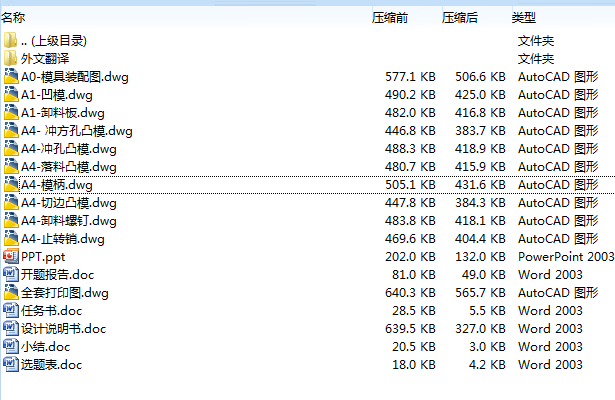Click the 202.0 KB size value
The image size is (615, 400).
410,256
